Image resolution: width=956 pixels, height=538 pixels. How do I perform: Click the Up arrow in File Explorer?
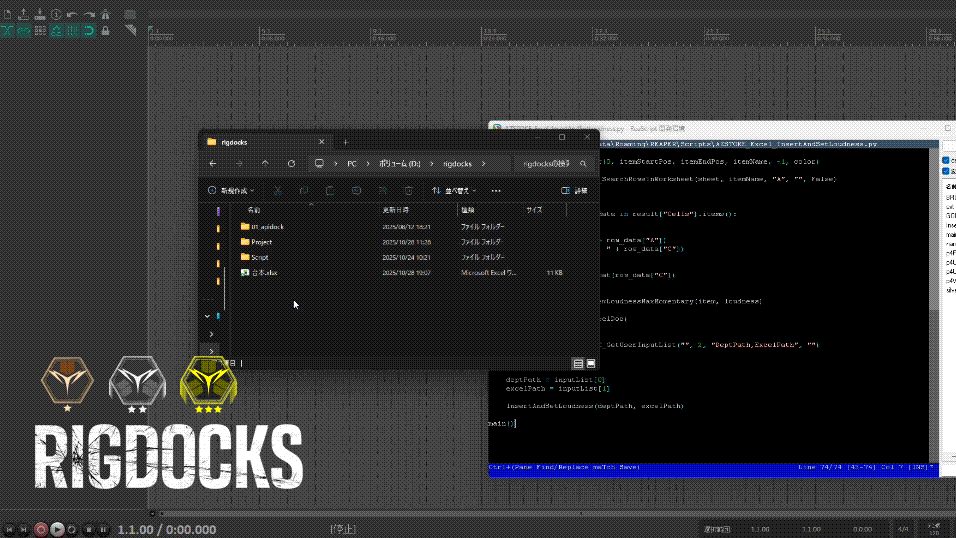pyautogui.click(x=265, y=163)
